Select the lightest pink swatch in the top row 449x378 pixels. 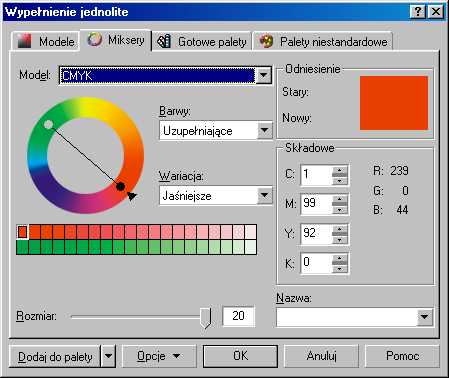(250, 232)
